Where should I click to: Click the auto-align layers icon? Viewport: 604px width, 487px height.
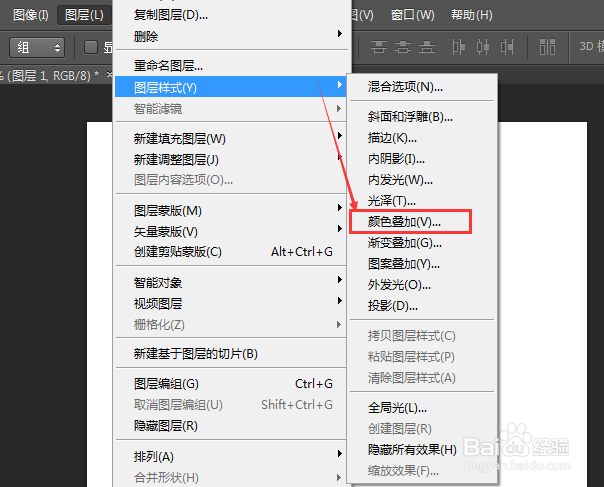[547, 47]
